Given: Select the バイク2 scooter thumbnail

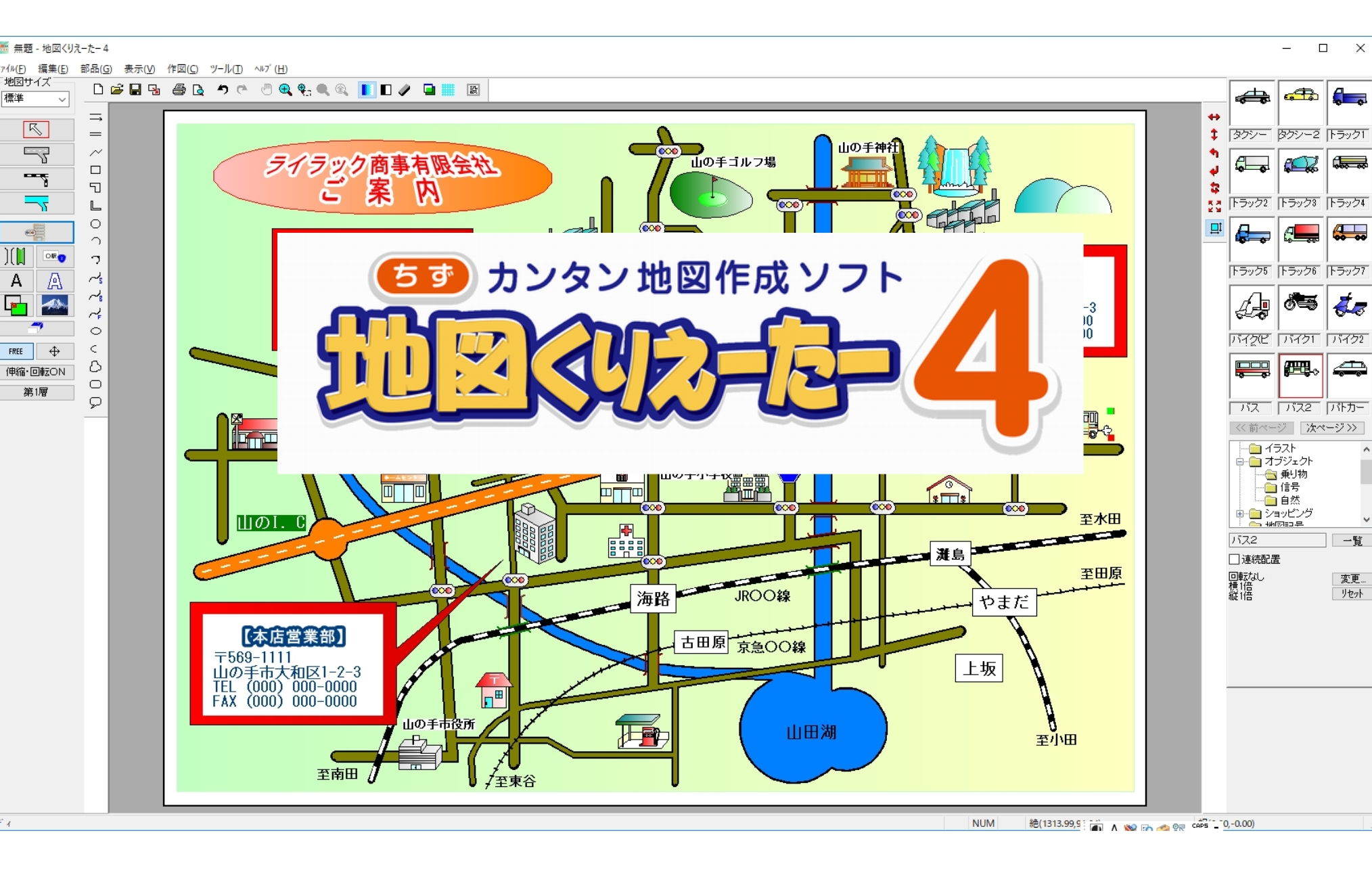Looking at the screenshot, I should click(x=1349, y=309).
